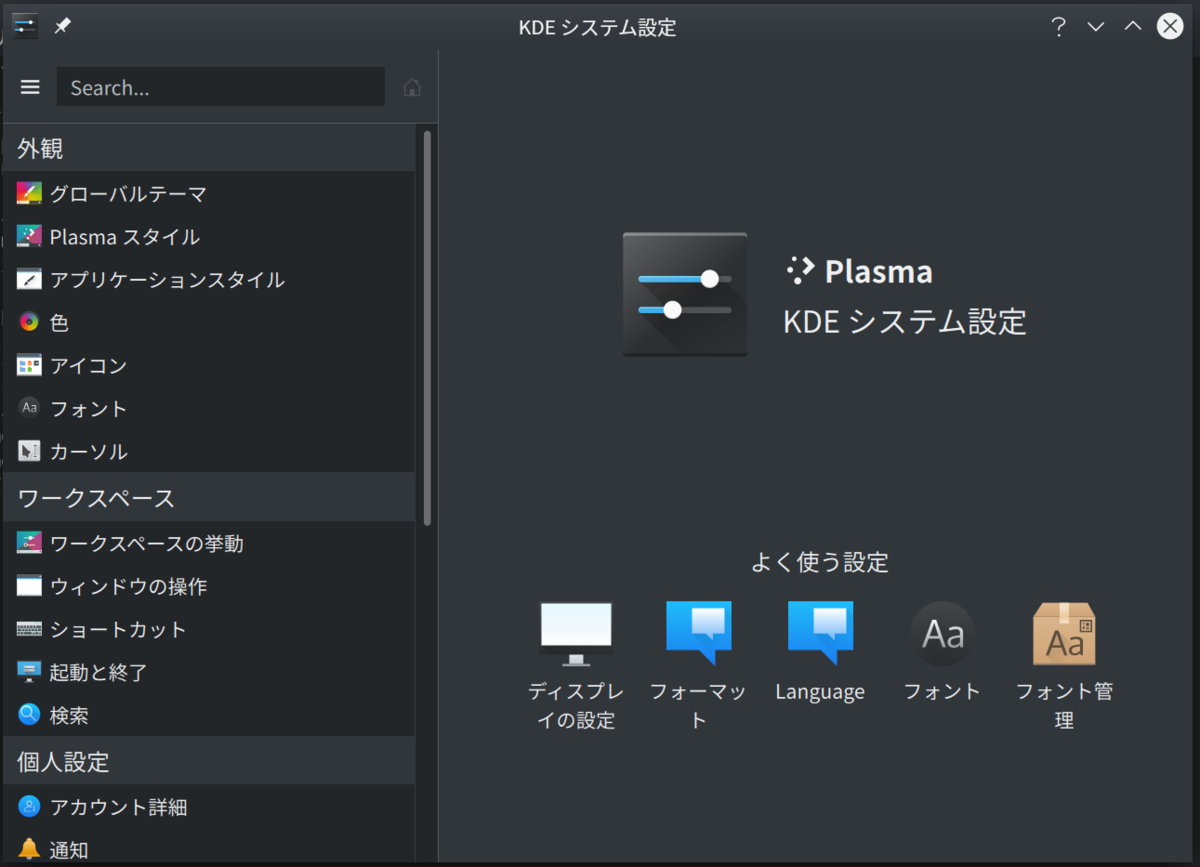Screen dimensions: 1200x867
Task: Select the ワークスペースの挙動 text entry
Action: [x=147, y=543]
